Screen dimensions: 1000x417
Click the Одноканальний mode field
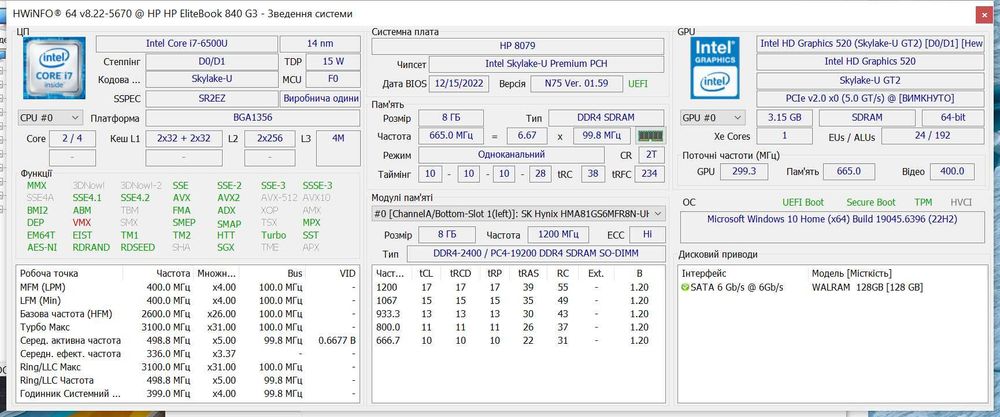click(x=511, y=155)
